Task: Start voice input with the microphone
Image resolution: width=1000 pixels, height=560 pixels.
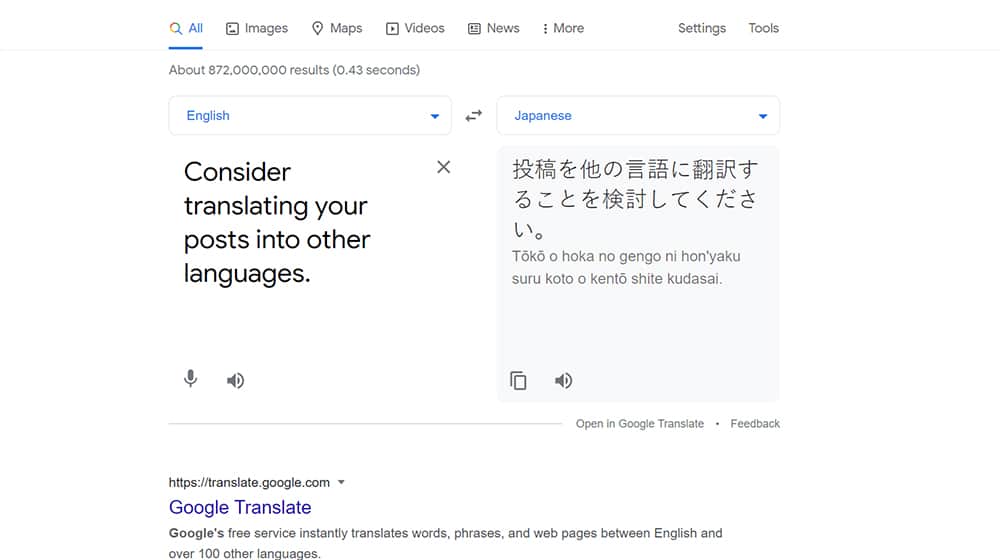Action: point(190,379)
